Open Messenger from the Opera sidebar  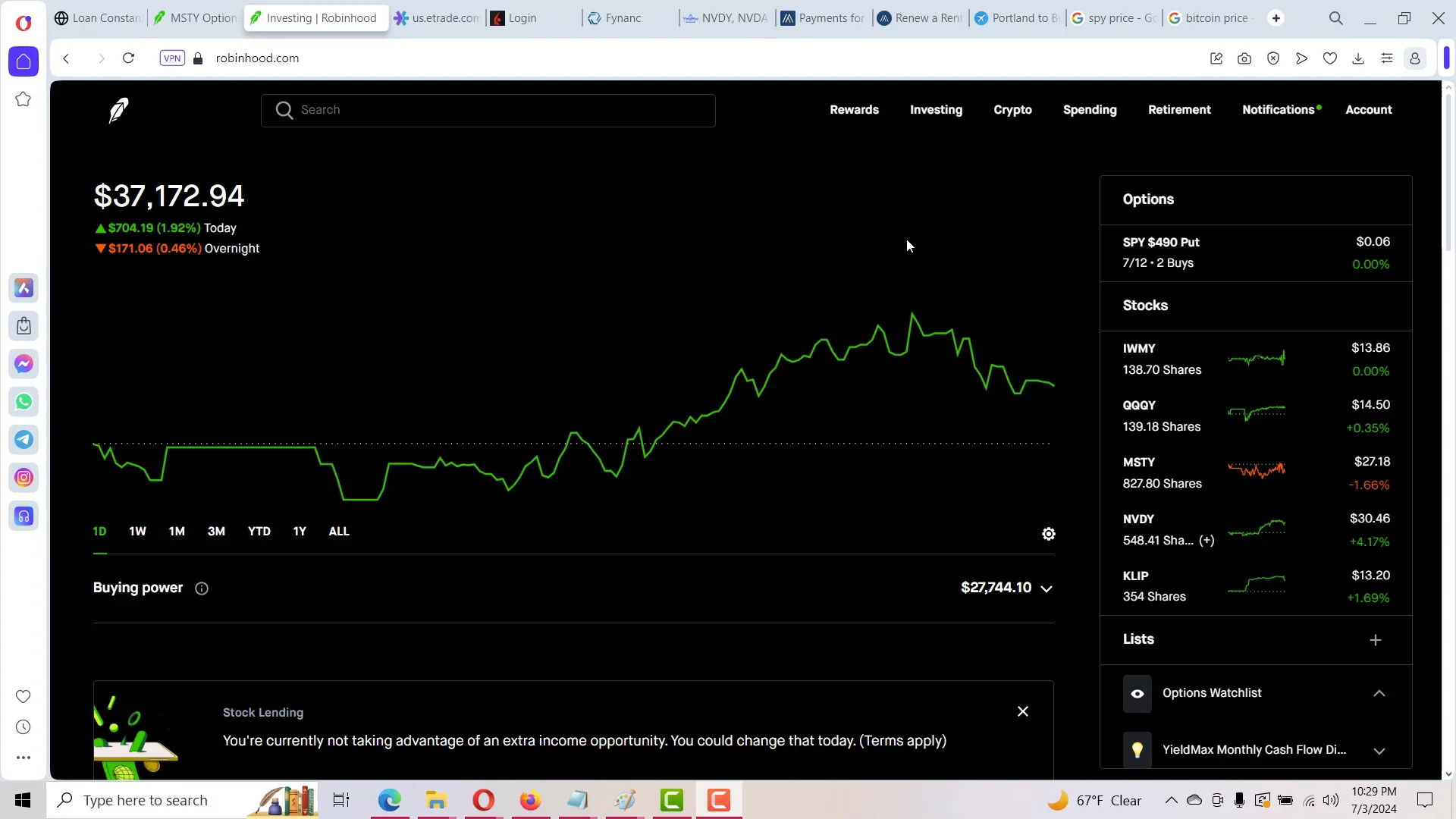[x=24, y=363]
